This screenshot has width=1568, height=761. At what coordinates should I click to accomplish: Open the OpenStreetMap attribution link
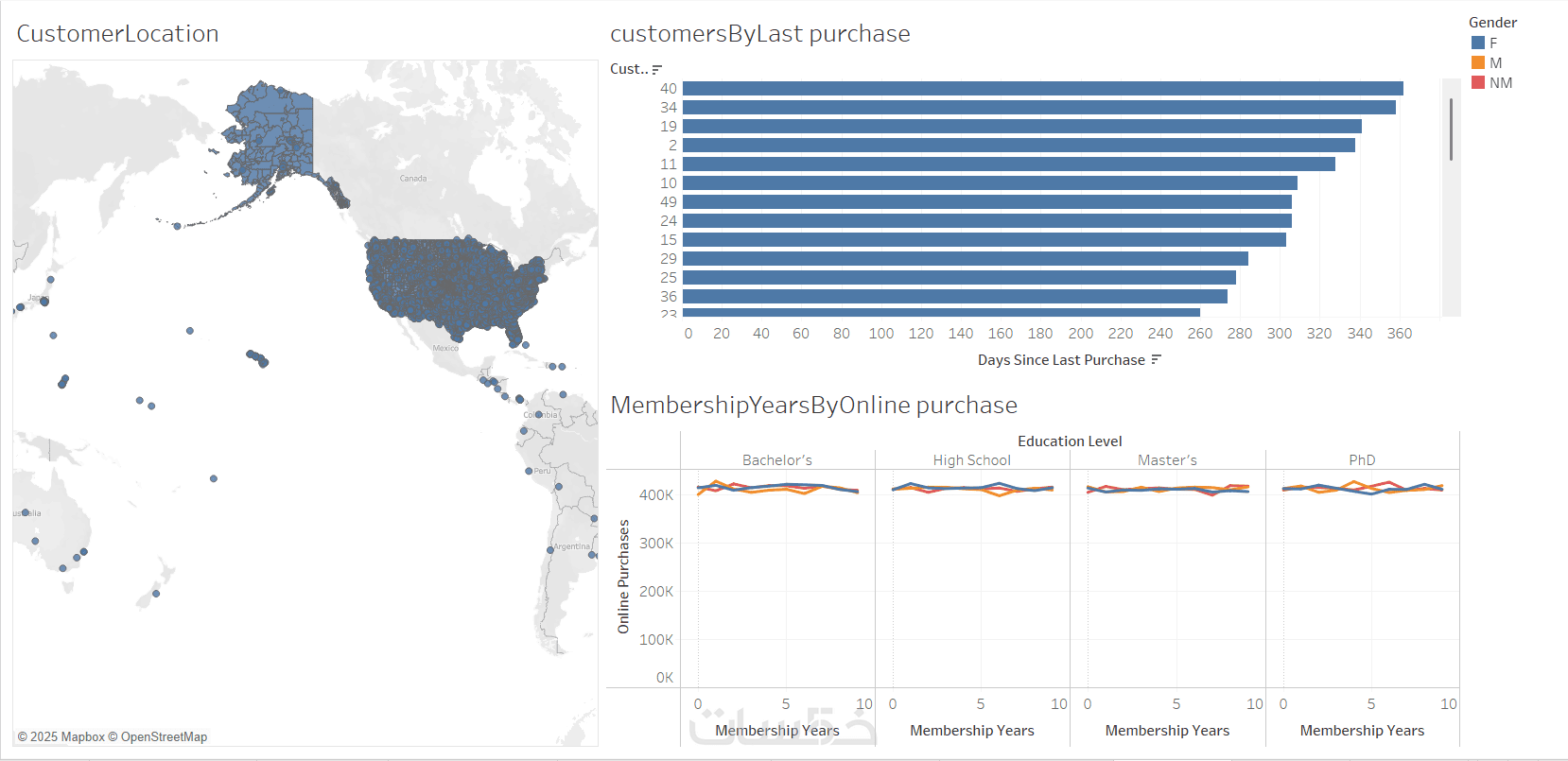click(x=164, y=737)
